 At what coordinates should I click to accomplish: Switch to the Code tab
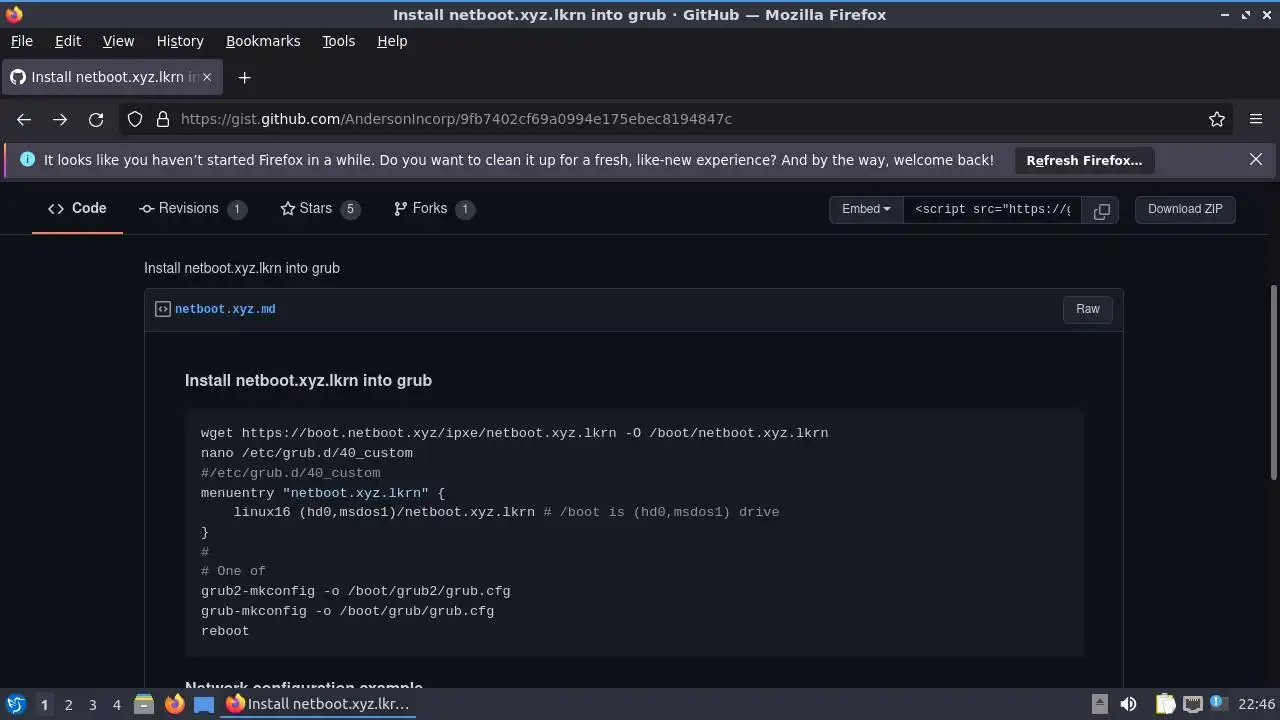point(77,208)
